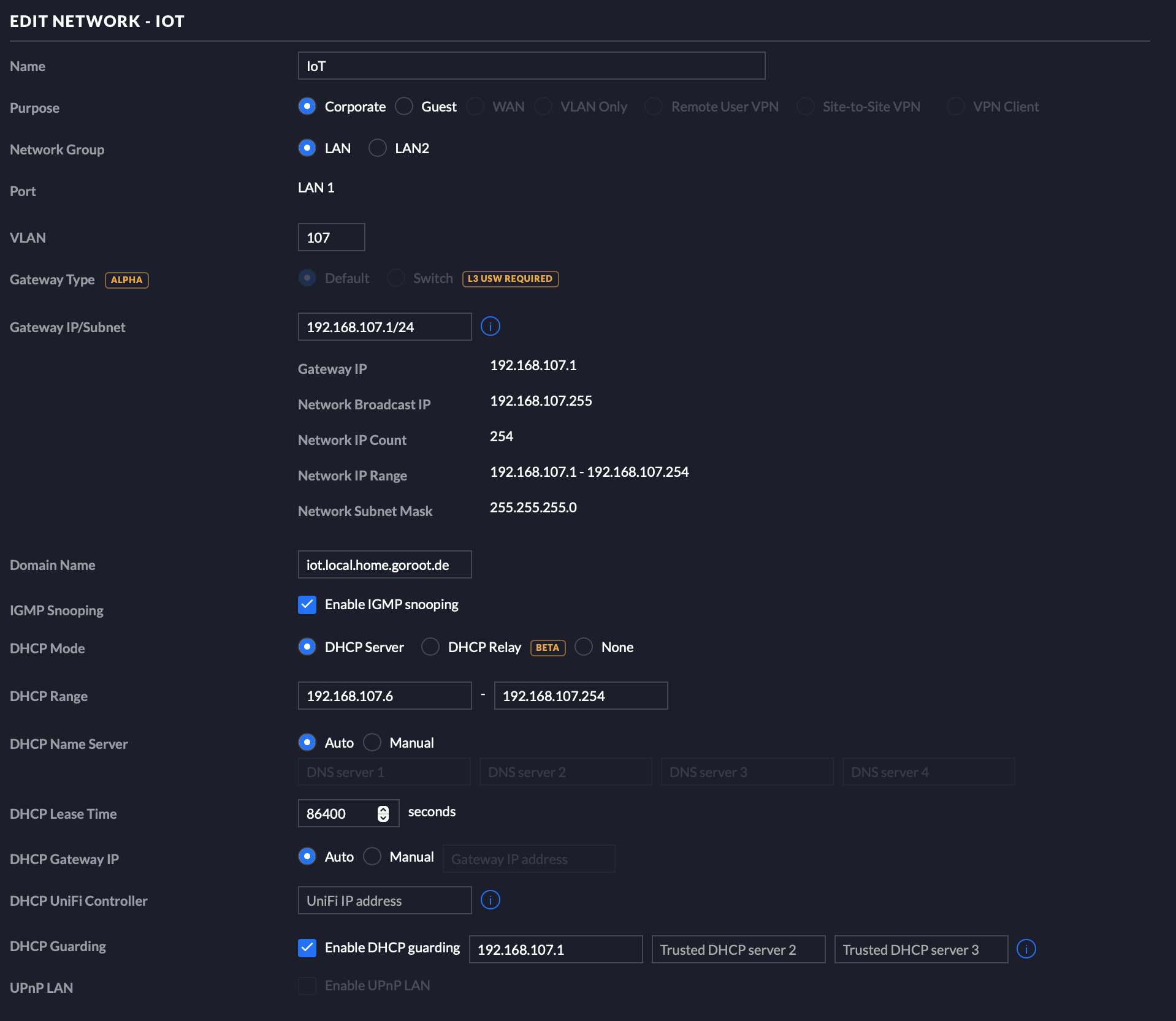
Task: Click the DNS server 3 field
Action: (x=747, y=772)
